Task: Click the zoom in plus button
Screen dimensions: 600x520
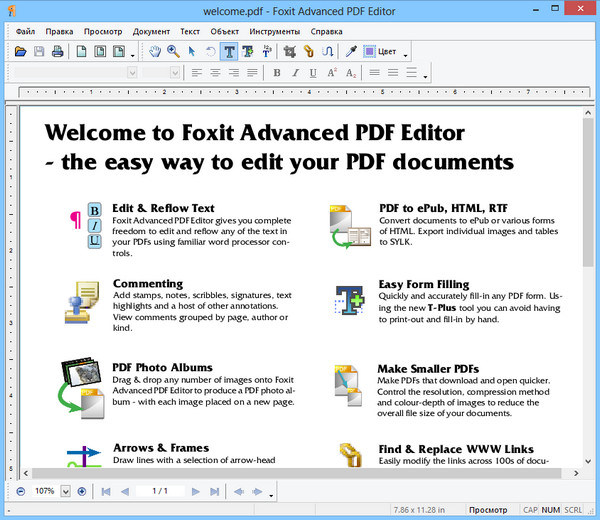Action: (x=82, y=491)
